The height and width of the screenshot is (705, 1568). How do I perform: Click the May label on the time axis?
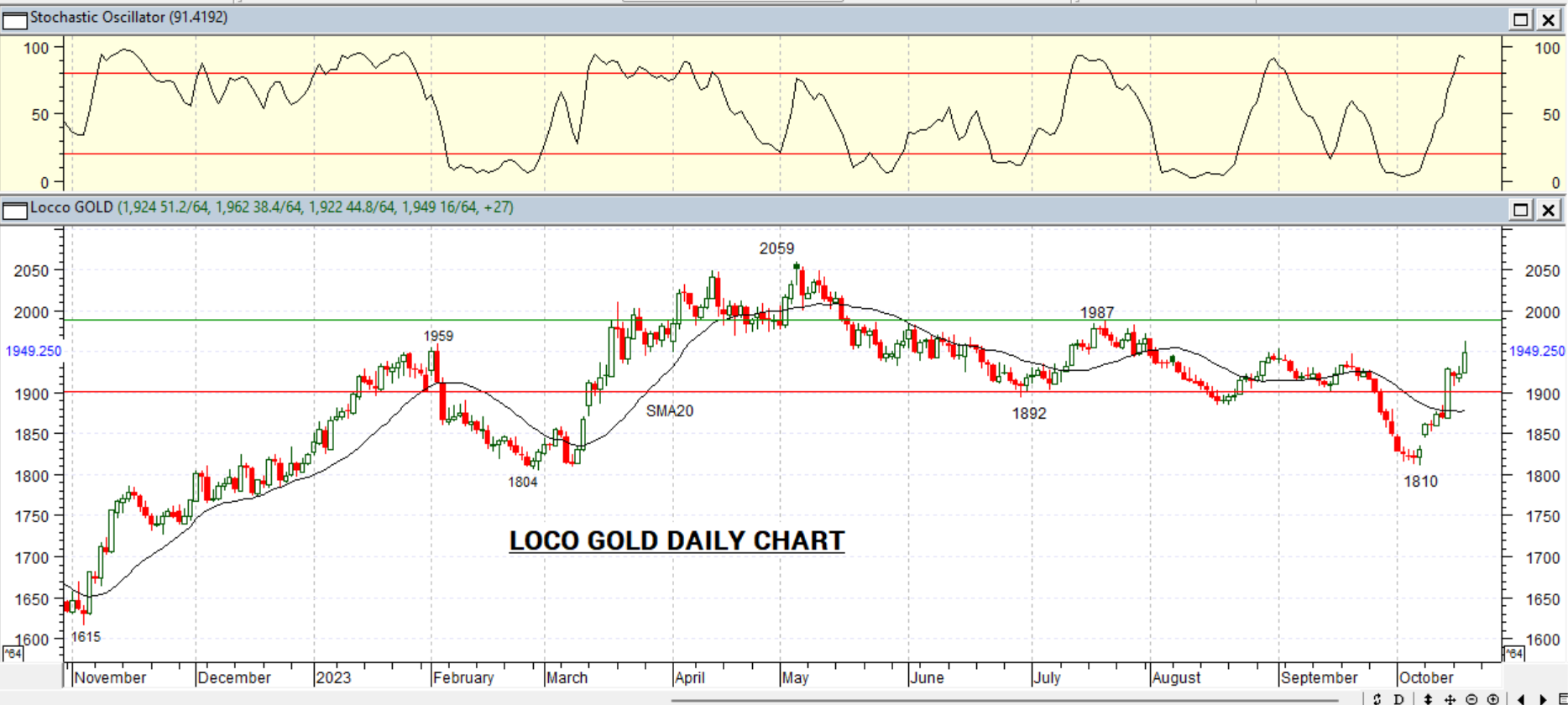[x=795, y=677]
